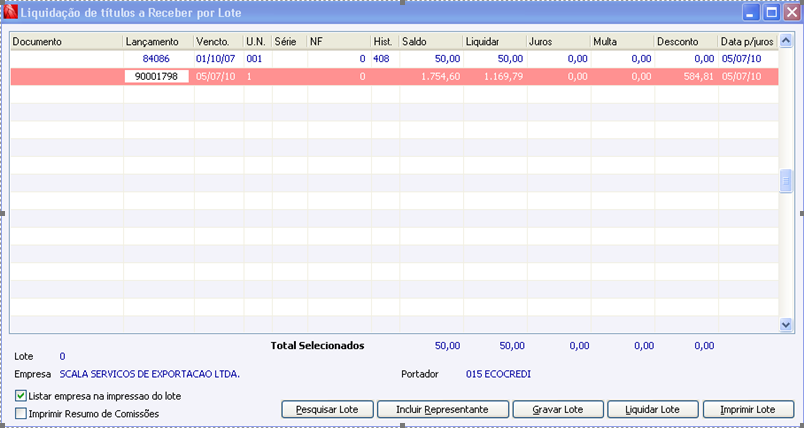Click Empresa SCALA SERVICOS DE EXPORTACAO LTDA.

tap(150, 374)
